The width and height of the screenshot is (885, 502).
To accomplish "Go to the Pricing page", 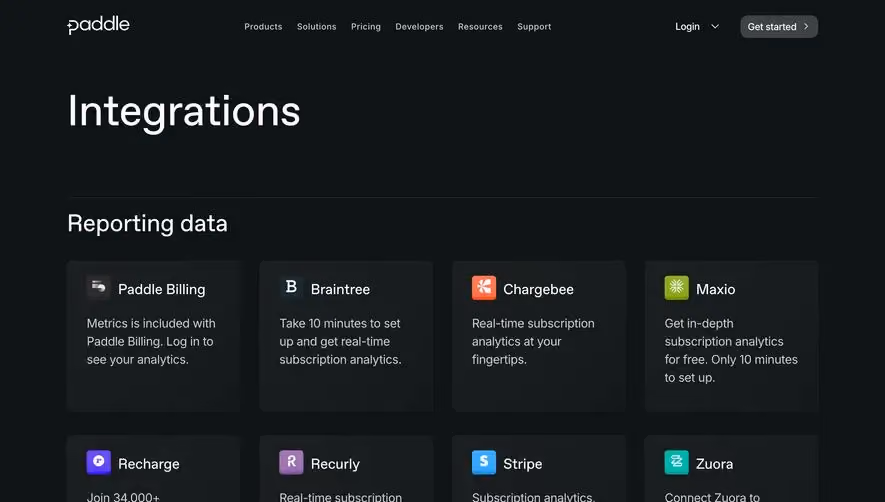I will click(x=366, y=27).
